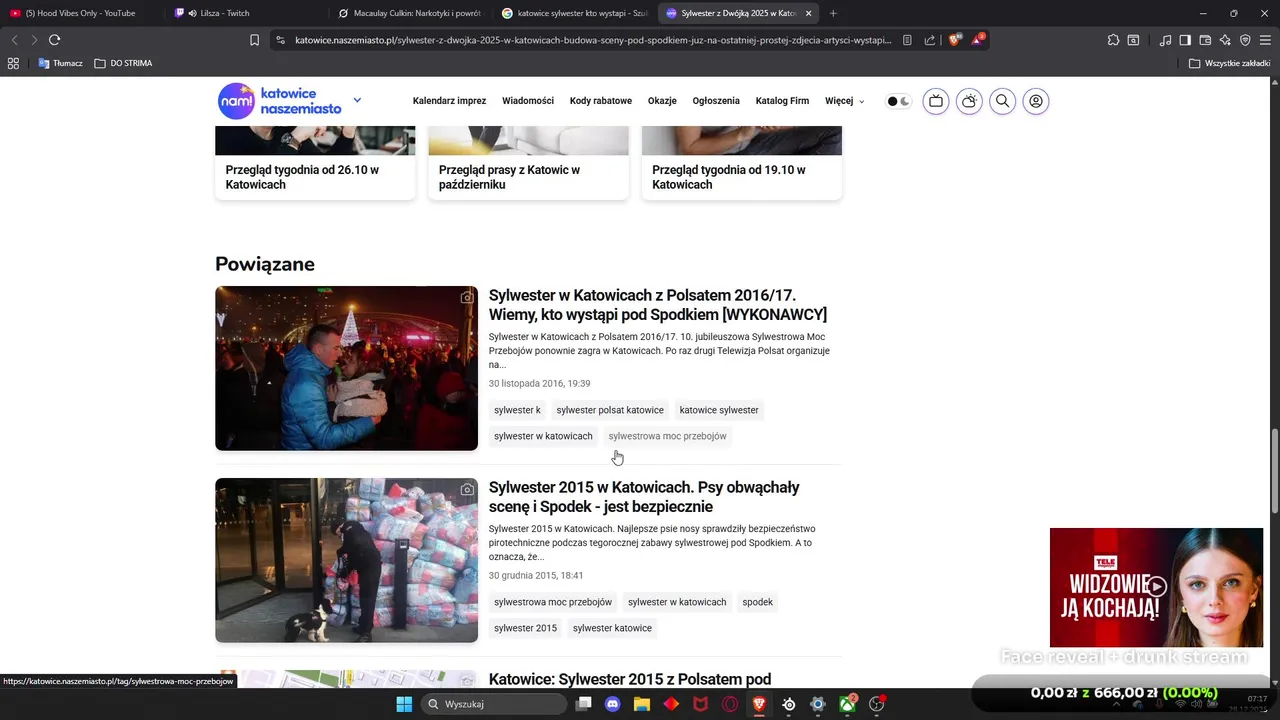The height and width of the screenshot is (720, 1280).
Task: Open the user account icon in the site header
Action: point(1036,101)
